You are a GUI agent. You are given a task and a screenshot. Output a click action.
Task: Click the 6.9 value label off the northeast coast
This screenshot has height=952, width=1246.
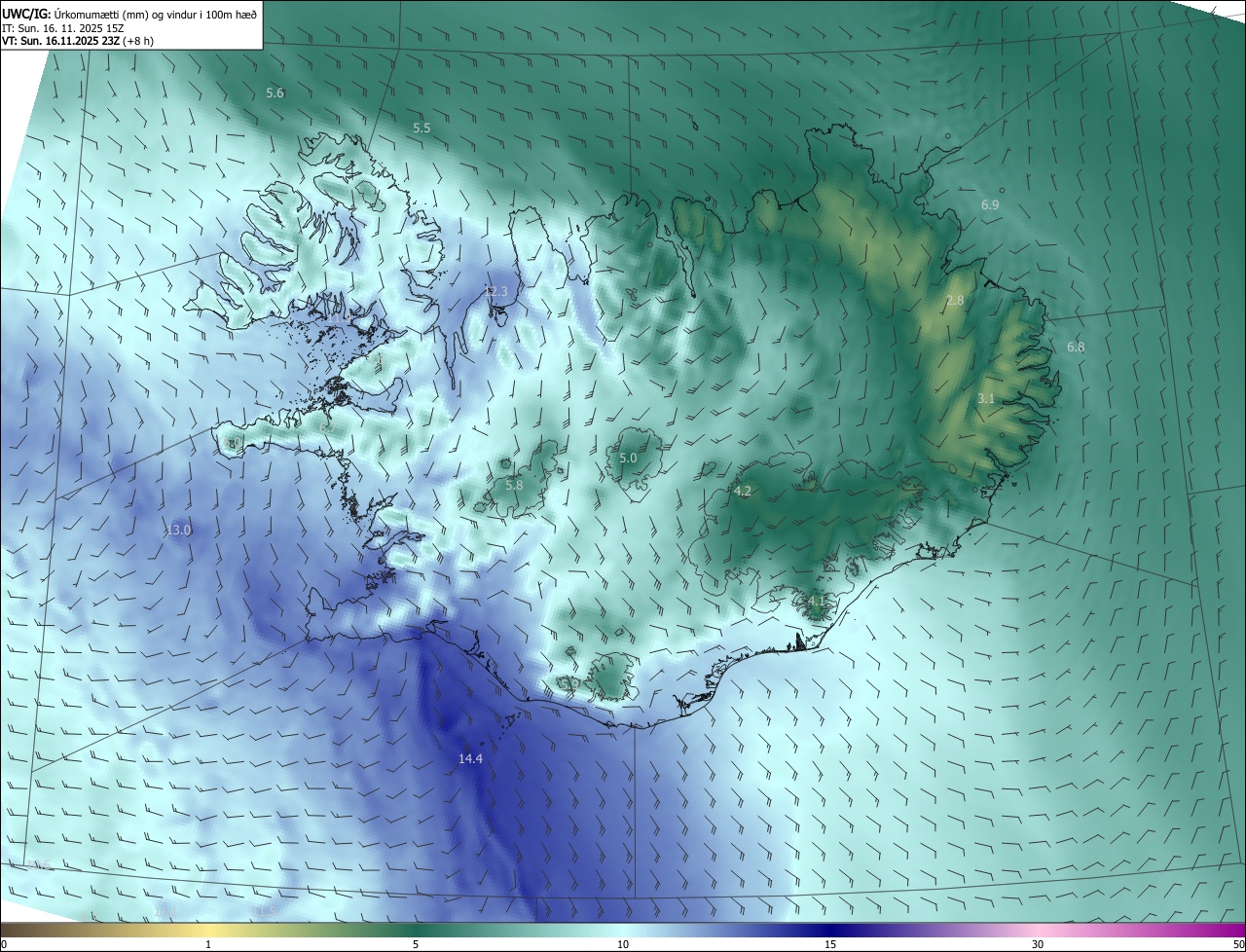tap(990, 204)
